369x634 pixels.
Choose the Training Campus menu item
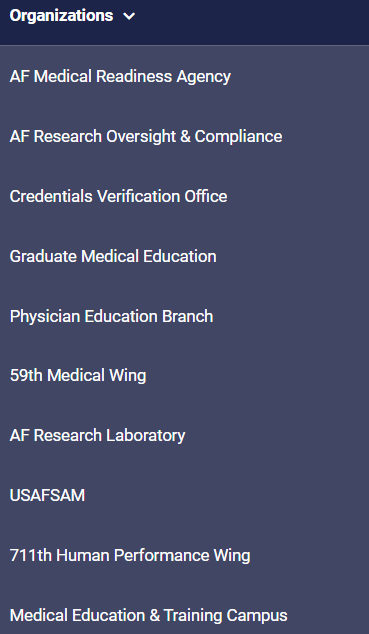point(149,615)
